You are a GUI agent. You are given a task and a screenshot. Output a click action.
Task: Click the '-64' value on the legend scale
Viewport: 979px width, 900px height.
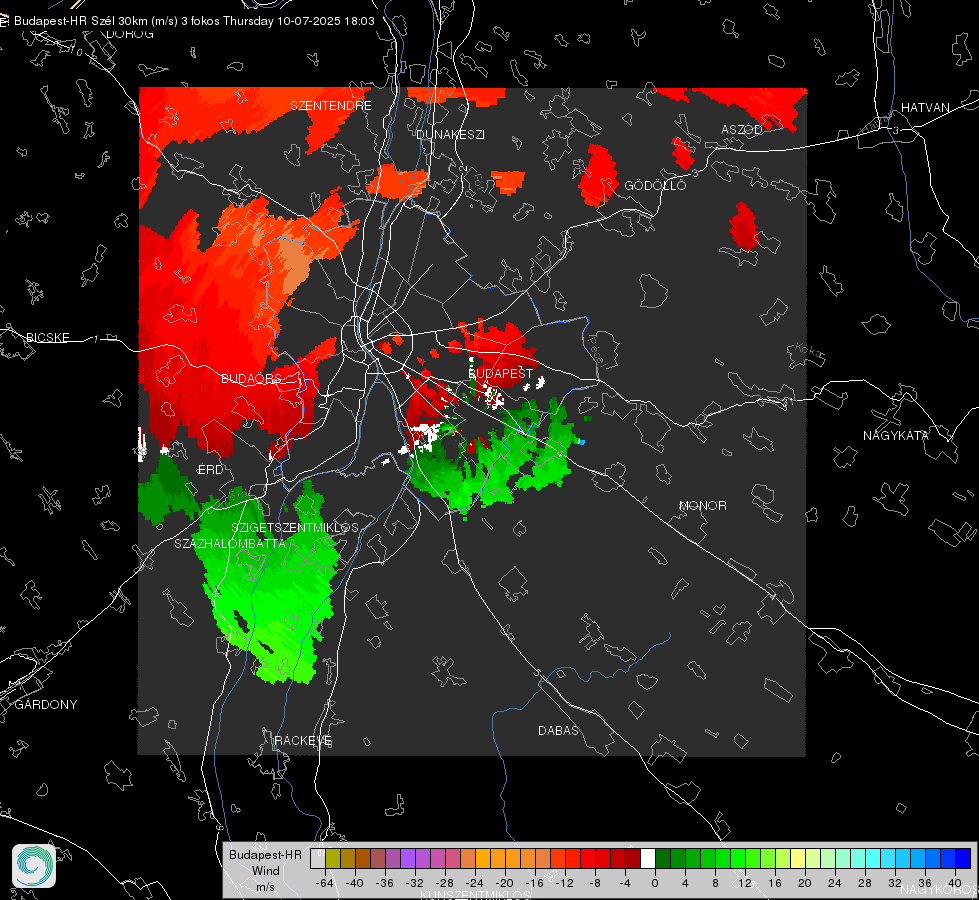coord(324,884)
